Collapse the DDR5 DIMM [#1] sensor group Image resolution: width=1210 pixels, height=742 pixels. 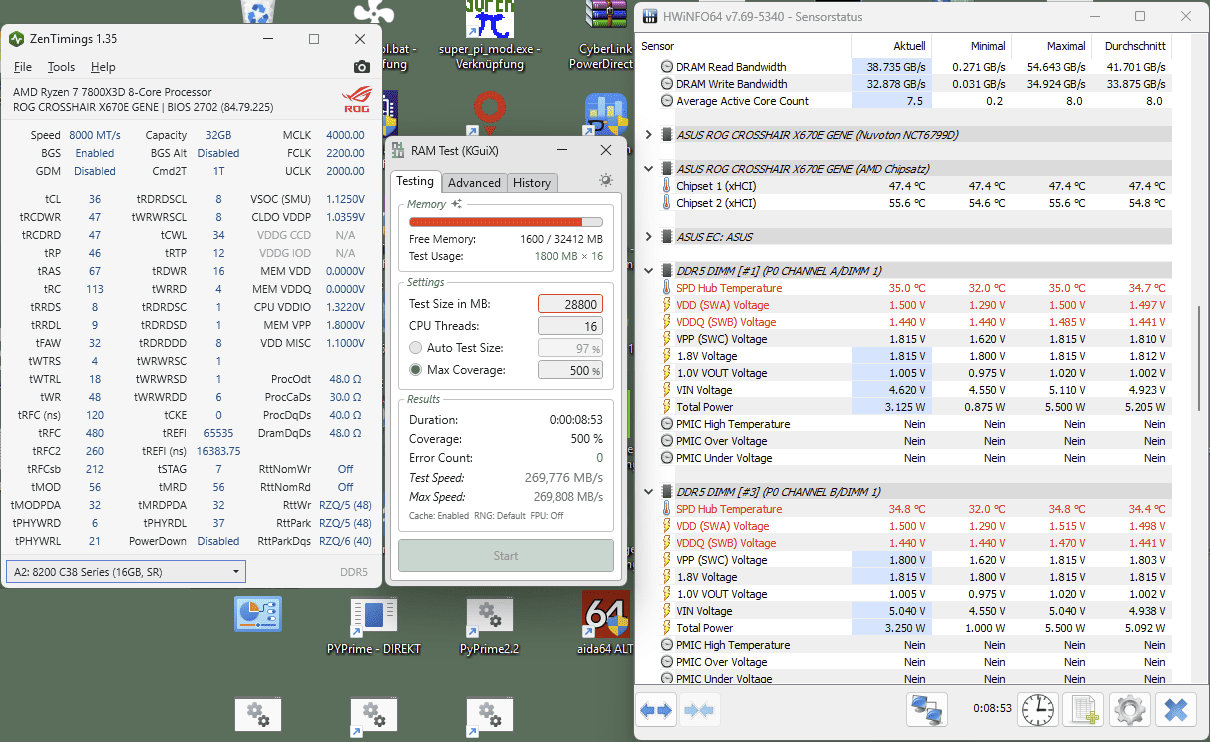coord(648,271)
